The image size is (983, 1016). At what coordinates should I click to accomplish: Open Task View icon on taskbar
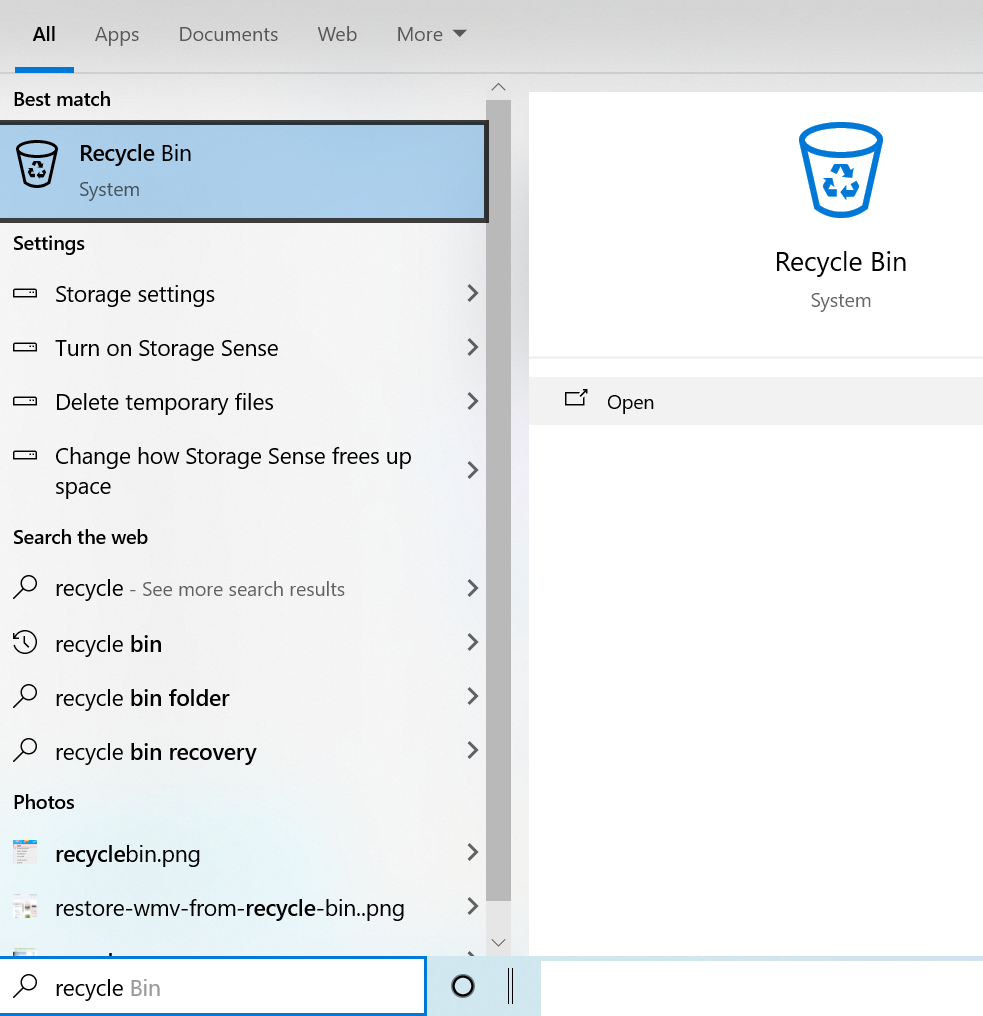pos(511,986)
